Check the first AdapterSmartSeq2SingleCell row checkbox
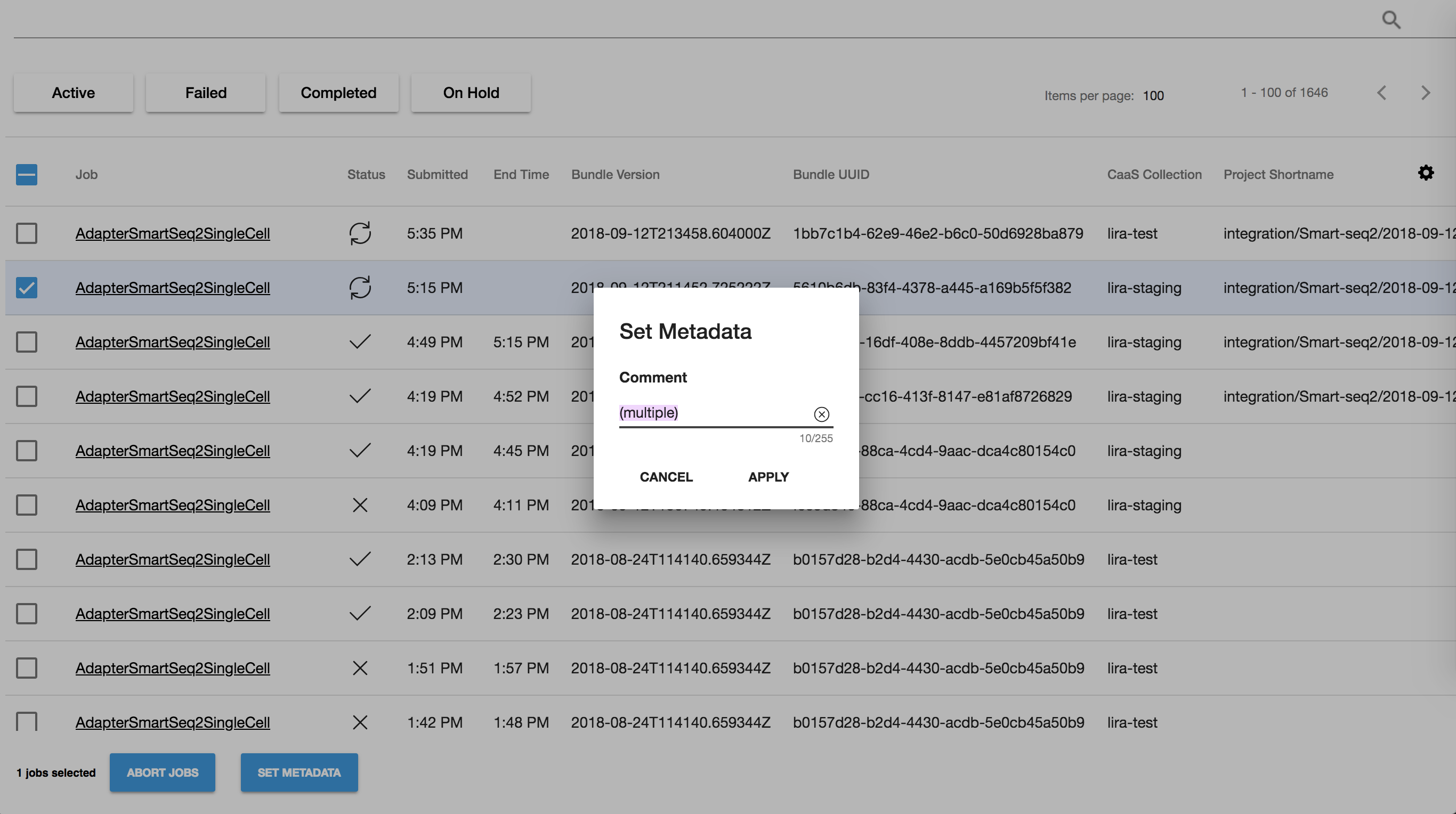 pyautogui.click(x=26, y=233)
